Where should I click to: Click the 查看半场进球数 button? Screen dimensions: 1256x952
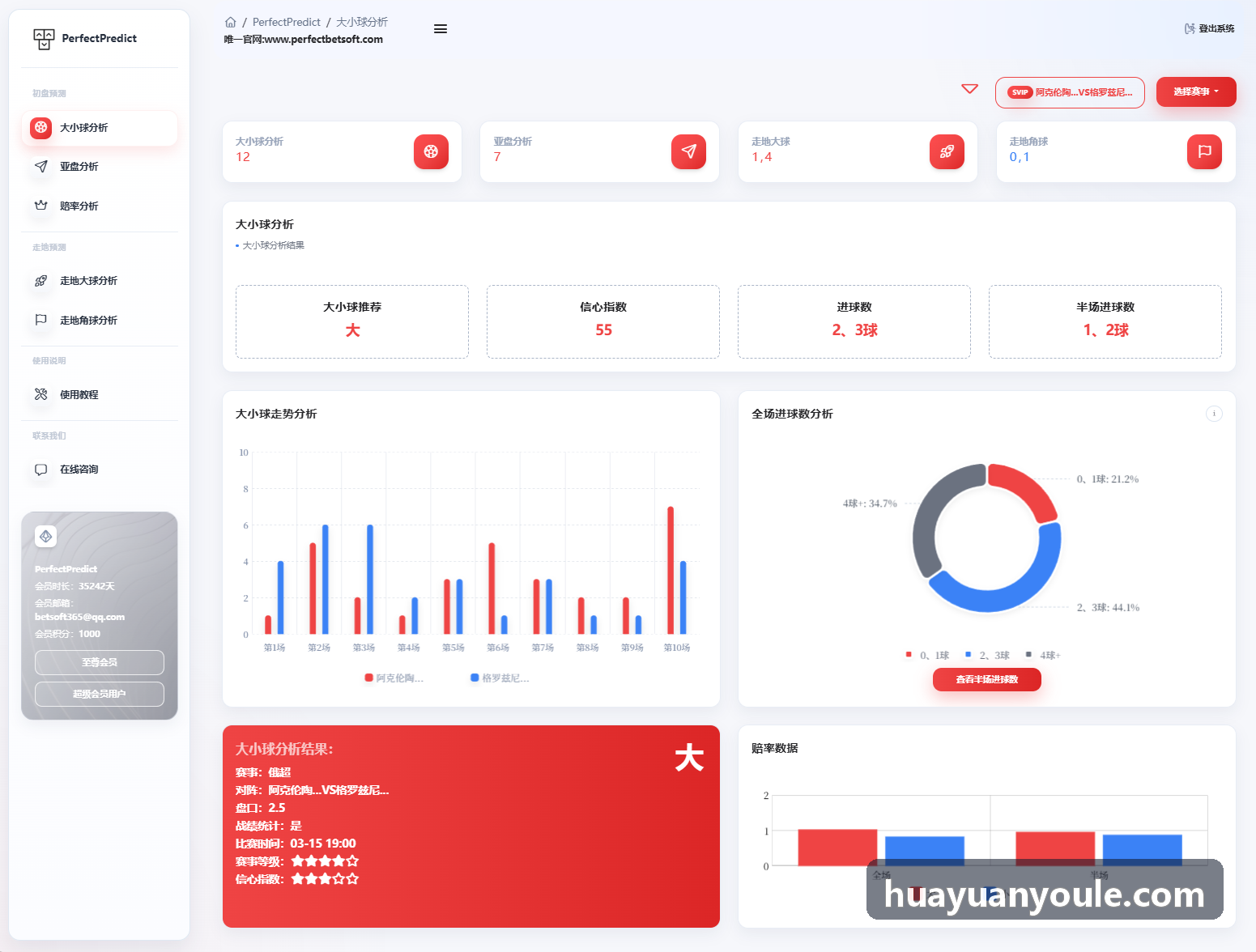click(x=986, y=679)
